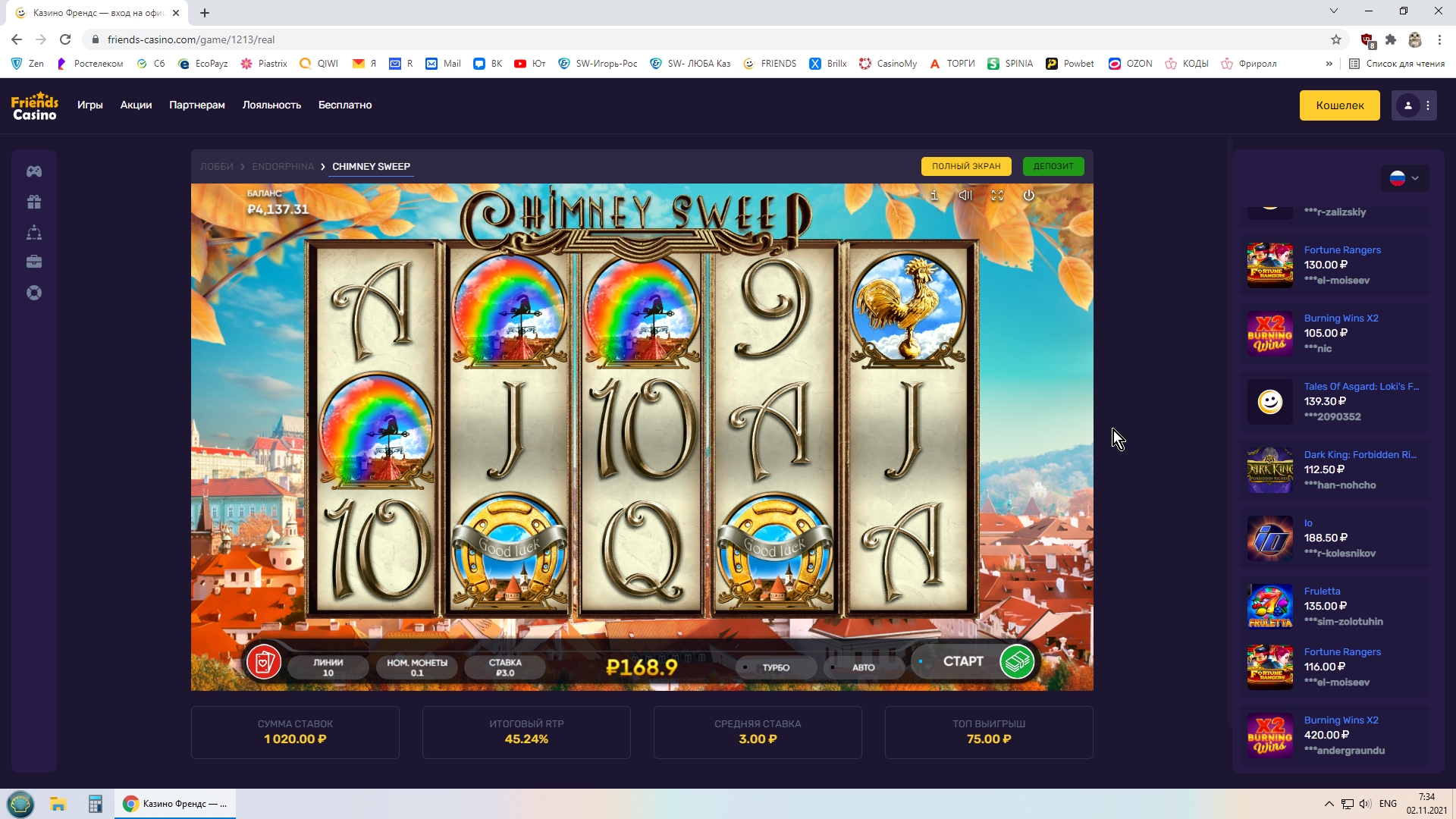
Task: Open the Акции menu item
Action: (x=136, y=105)
